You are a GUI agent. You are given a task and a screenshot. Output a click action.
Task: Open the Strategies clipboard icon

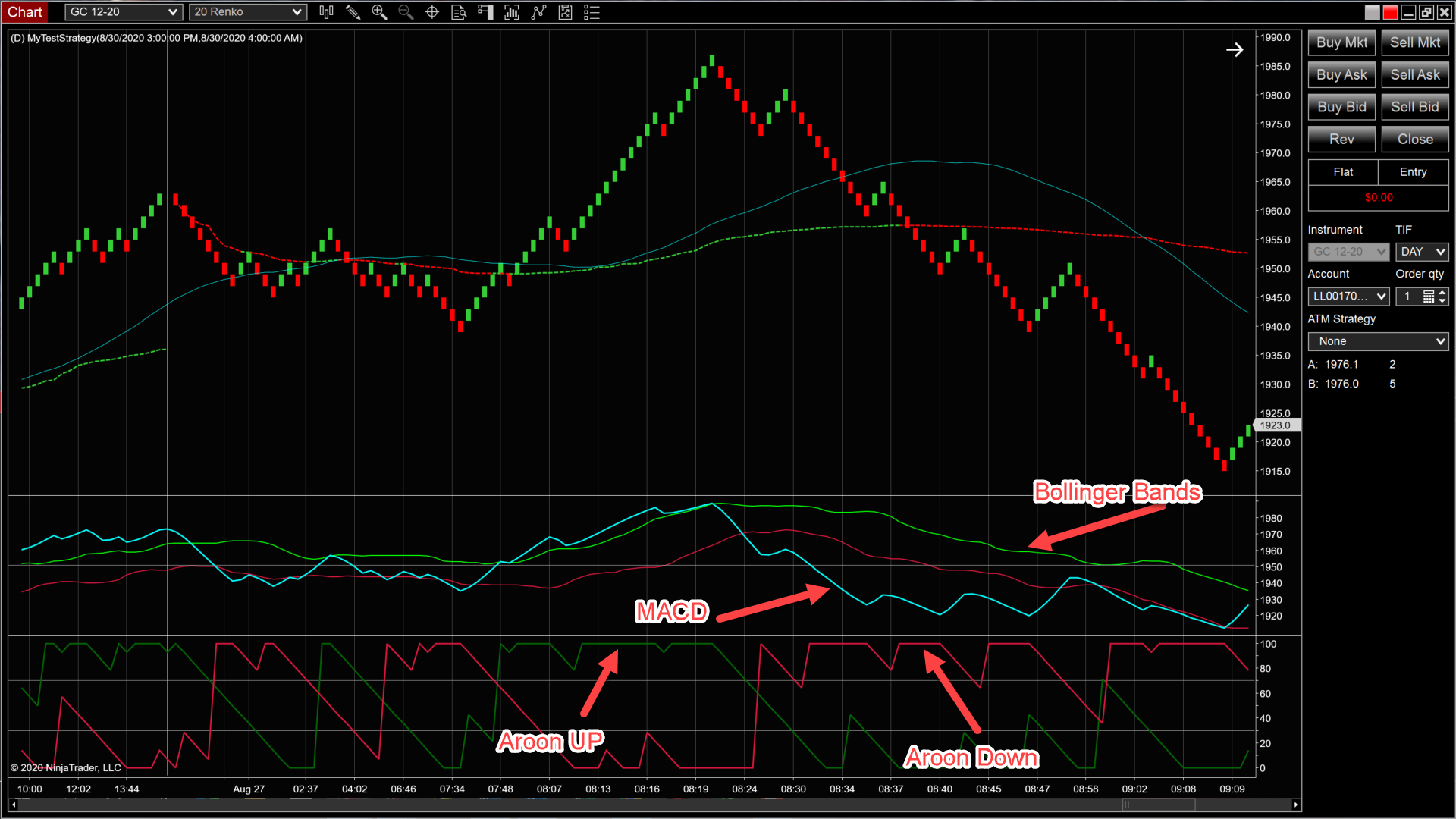point(565,12)
